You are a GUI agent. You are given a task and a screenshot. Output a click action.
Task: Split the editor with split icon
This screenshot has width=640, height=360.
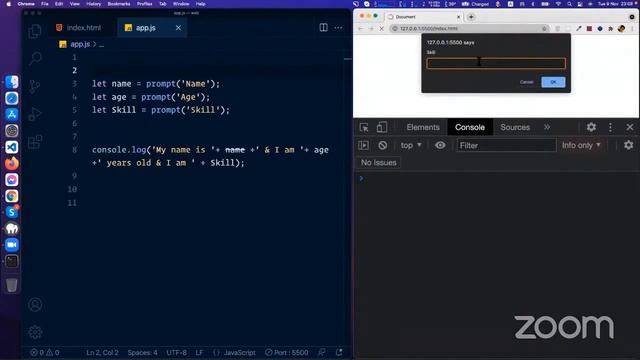click(x=323, y=27)
